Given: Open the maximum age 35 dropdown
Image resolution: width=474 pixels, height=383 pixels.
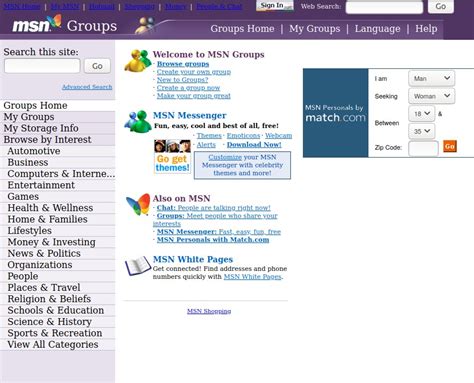Looking at the screenshot, I should [x=421, y=131].
